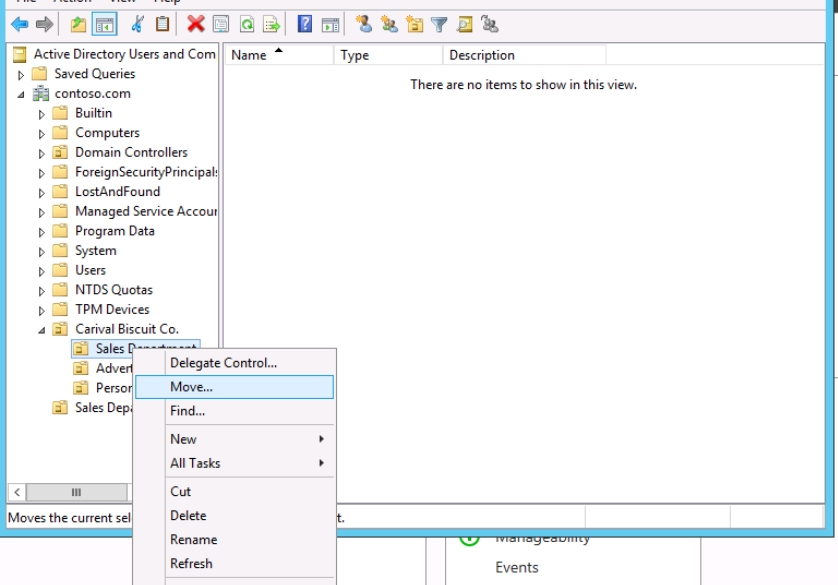Create a new user with the toolbar icon
The height and width of the screenshot is (585, 838).
364,24
